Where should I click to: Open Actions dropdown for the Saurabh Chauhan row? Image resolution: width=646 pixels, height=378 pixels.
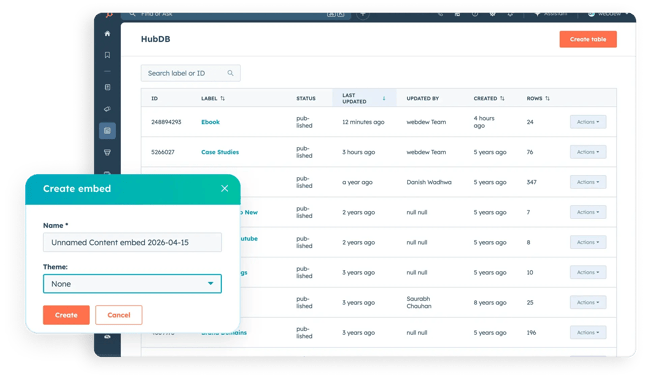[588, 303]
